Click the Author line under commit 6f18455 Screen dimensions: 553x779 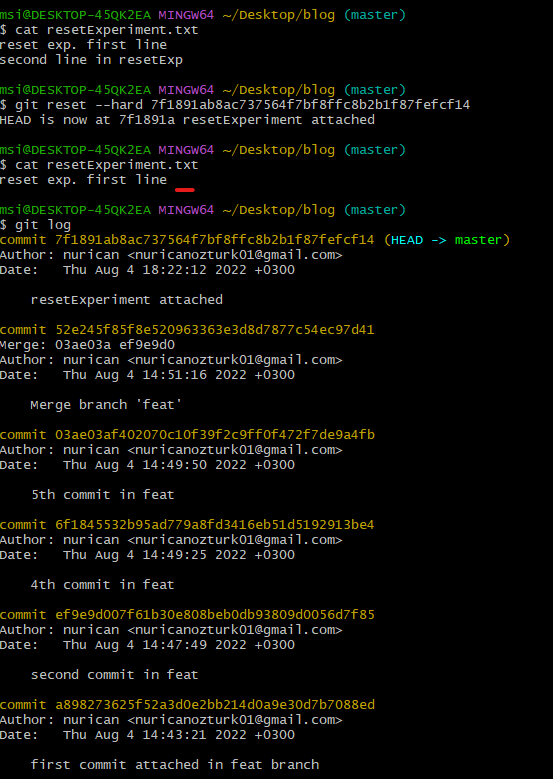(171, 540)
